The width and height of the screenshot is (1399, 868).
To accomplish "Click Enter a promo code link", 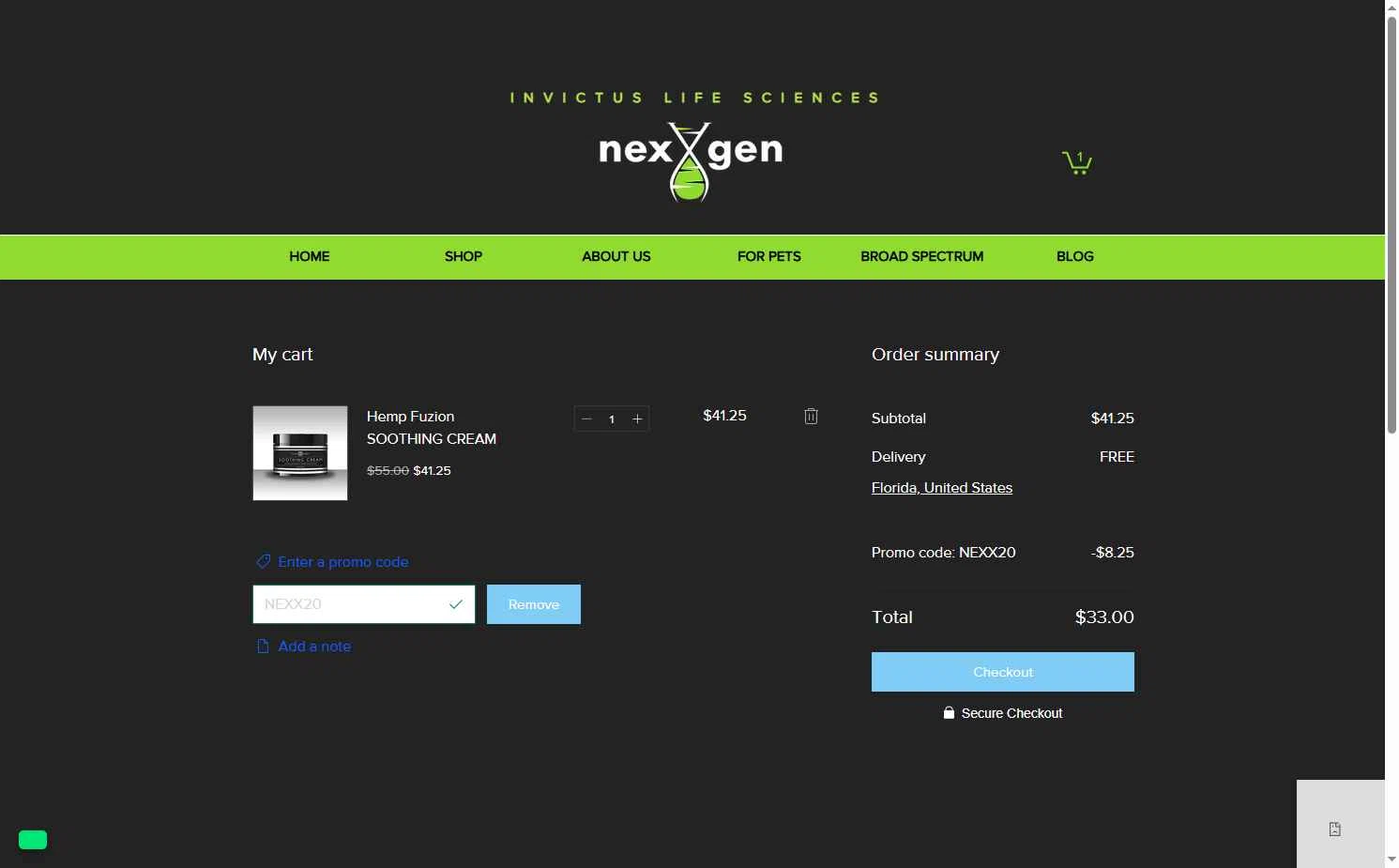I will pos(343,562).
